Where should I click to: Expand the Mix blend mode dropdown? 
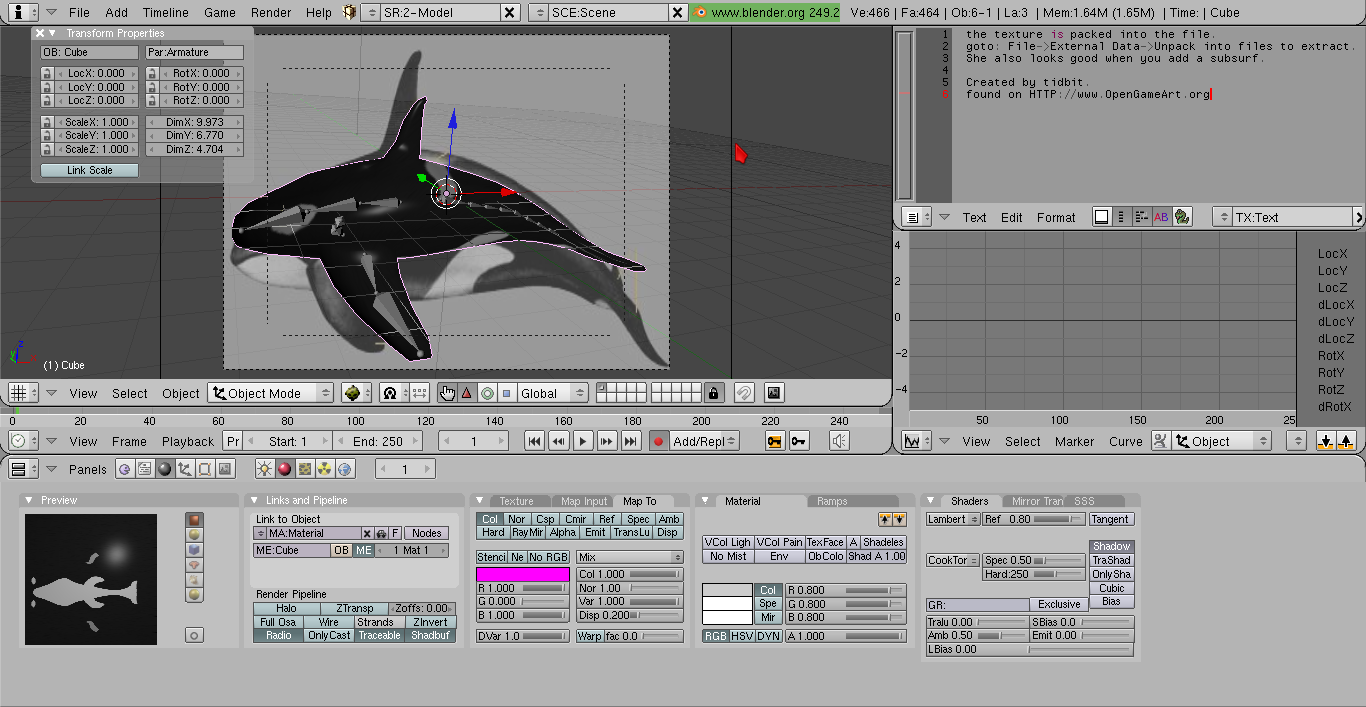[x=630, y=557]
